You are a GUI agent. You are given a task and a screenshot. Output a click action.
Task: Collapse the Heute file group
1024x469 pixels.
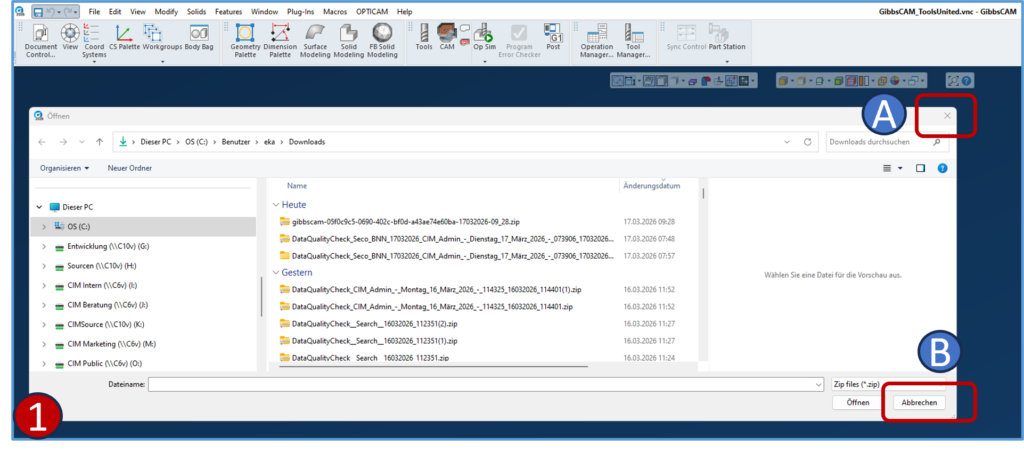[x=278, y=204]
